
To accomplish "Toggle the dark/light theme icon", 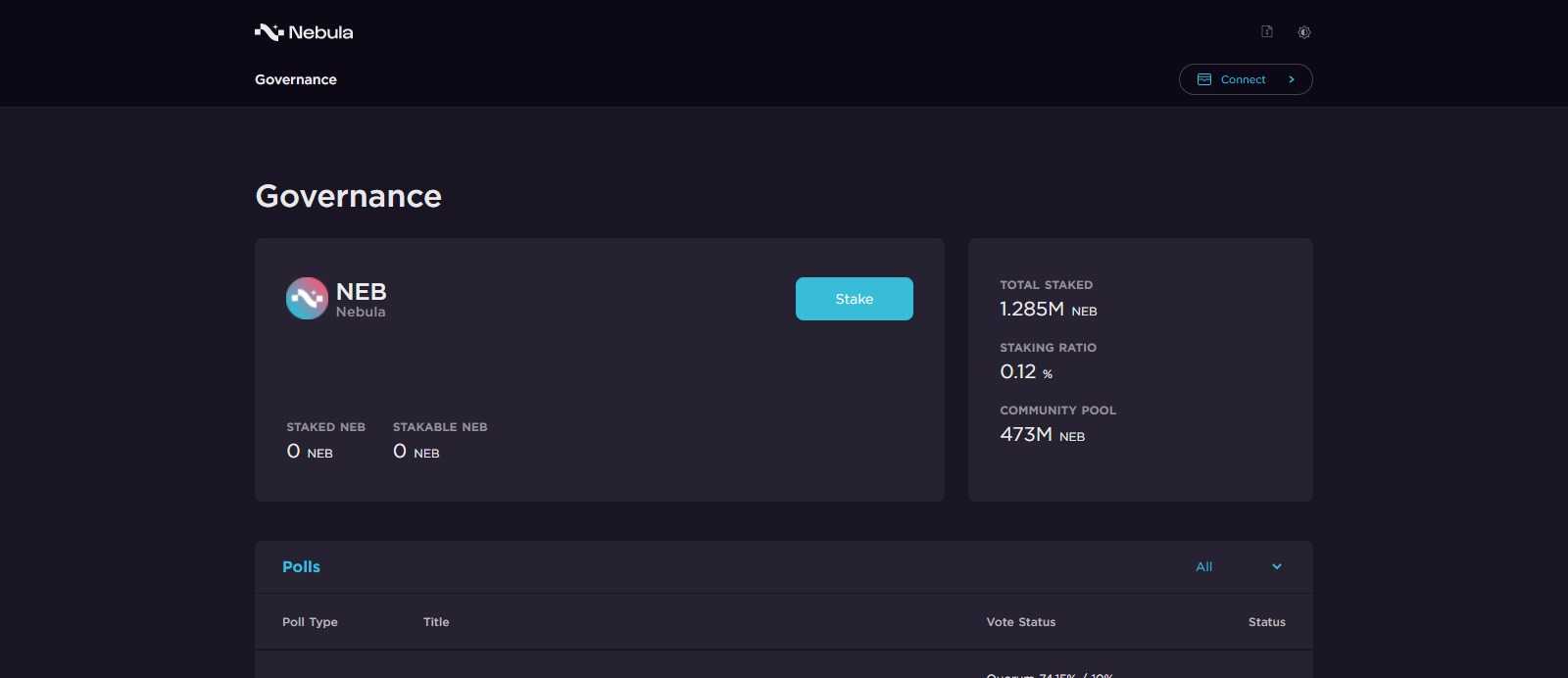I will (1304, 32).
